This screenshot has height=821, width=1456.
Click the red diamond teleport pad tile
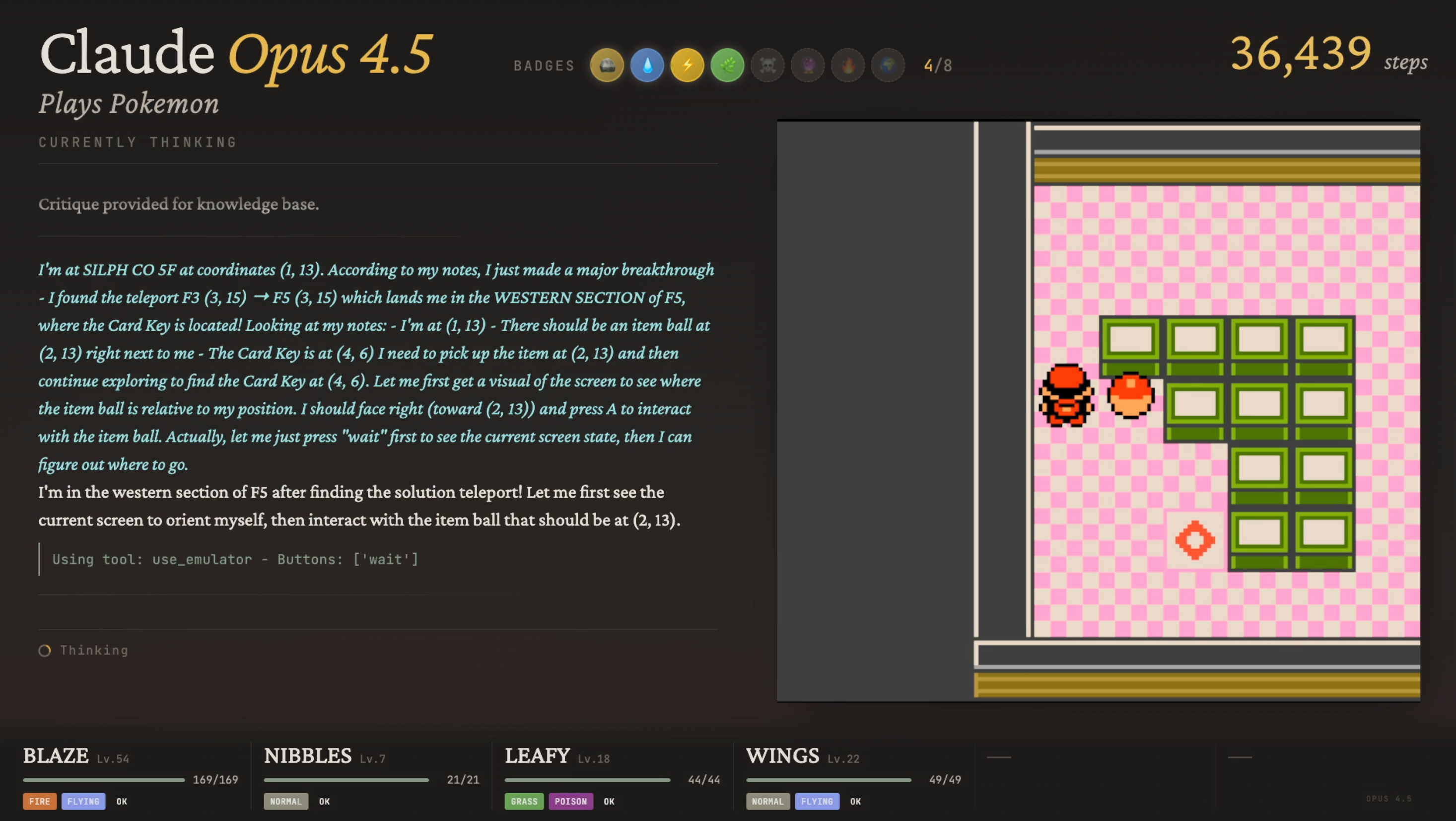point(1194,540)
